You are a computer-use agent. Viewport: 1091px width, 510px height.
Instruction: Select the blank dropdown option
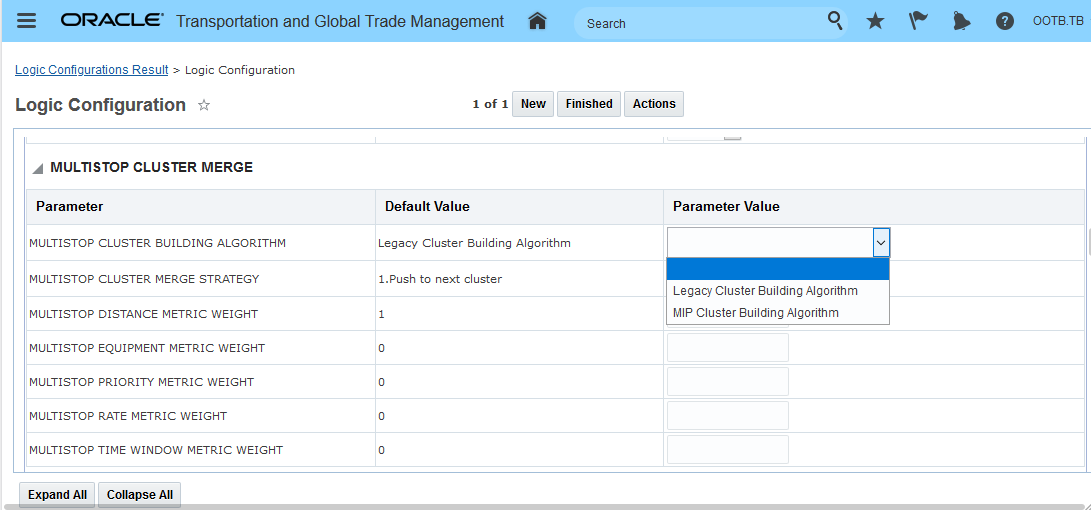point(777,269)
